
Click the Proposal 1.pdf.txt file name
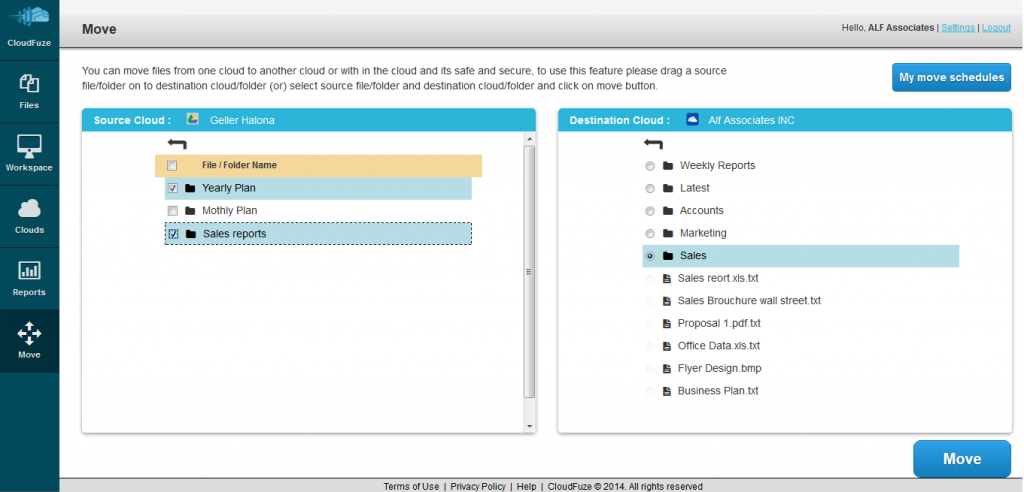pos(719,323)
